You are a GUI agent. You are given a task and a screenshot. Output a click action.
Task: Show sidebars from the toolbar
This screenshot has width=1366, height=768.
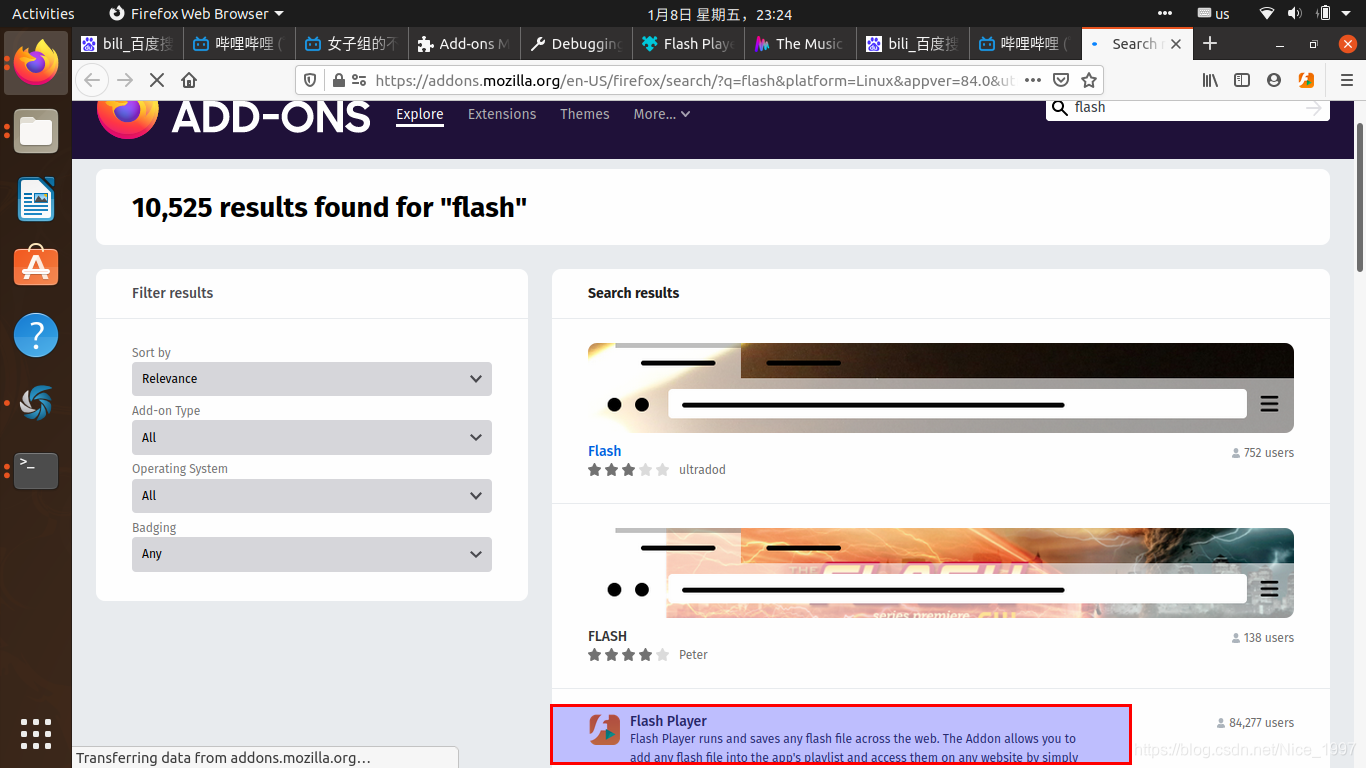tap(1242, 80)
